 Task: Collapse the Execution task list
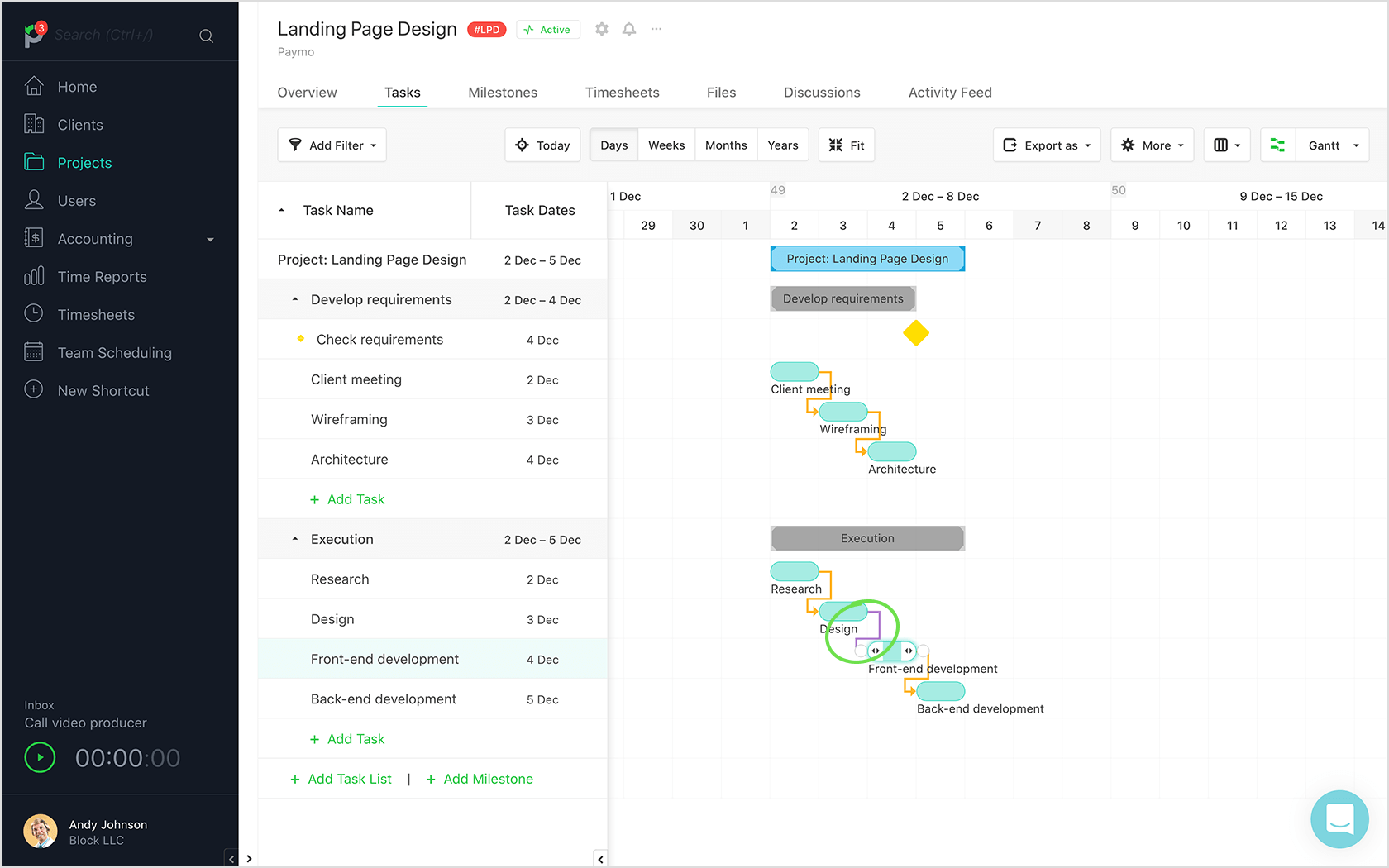coord(295,538)
